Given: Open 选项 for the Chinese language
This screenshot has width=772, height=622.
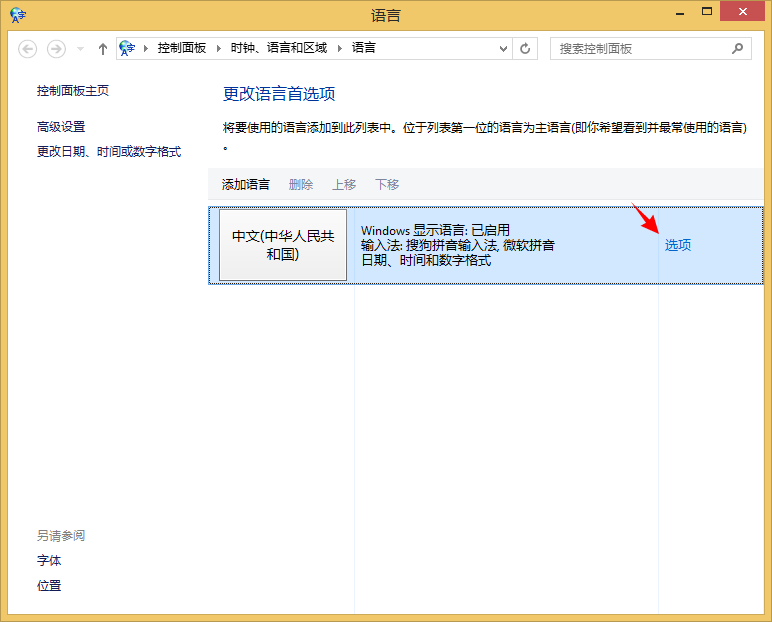Looking at the screenshot, I should [678, 245].
